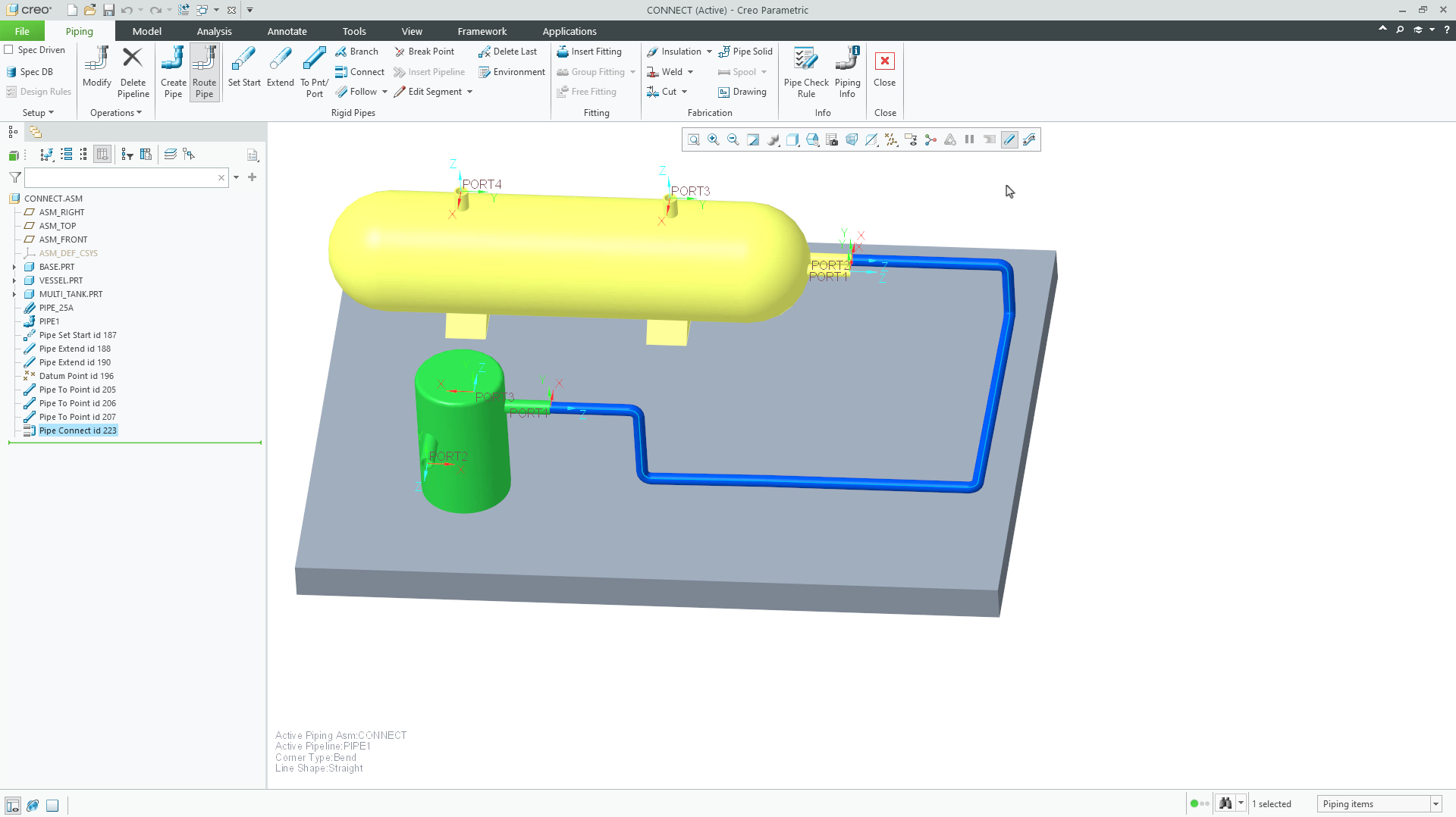Toggle model tree panel in status bar

[x=13, y=805]
